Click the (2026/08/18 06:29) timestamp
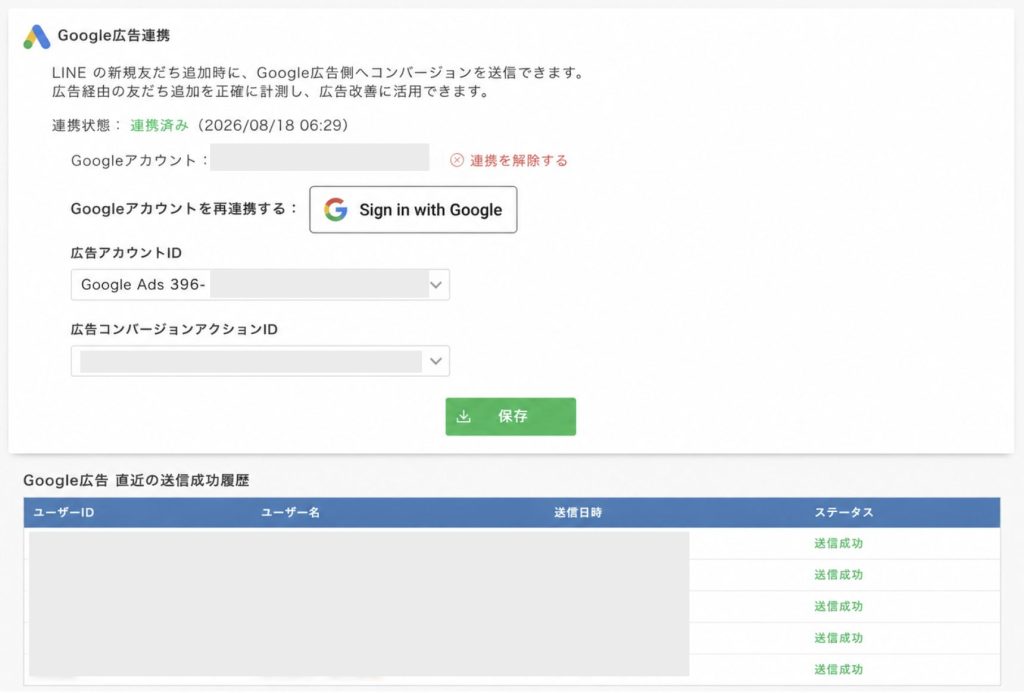 (273, 125)
